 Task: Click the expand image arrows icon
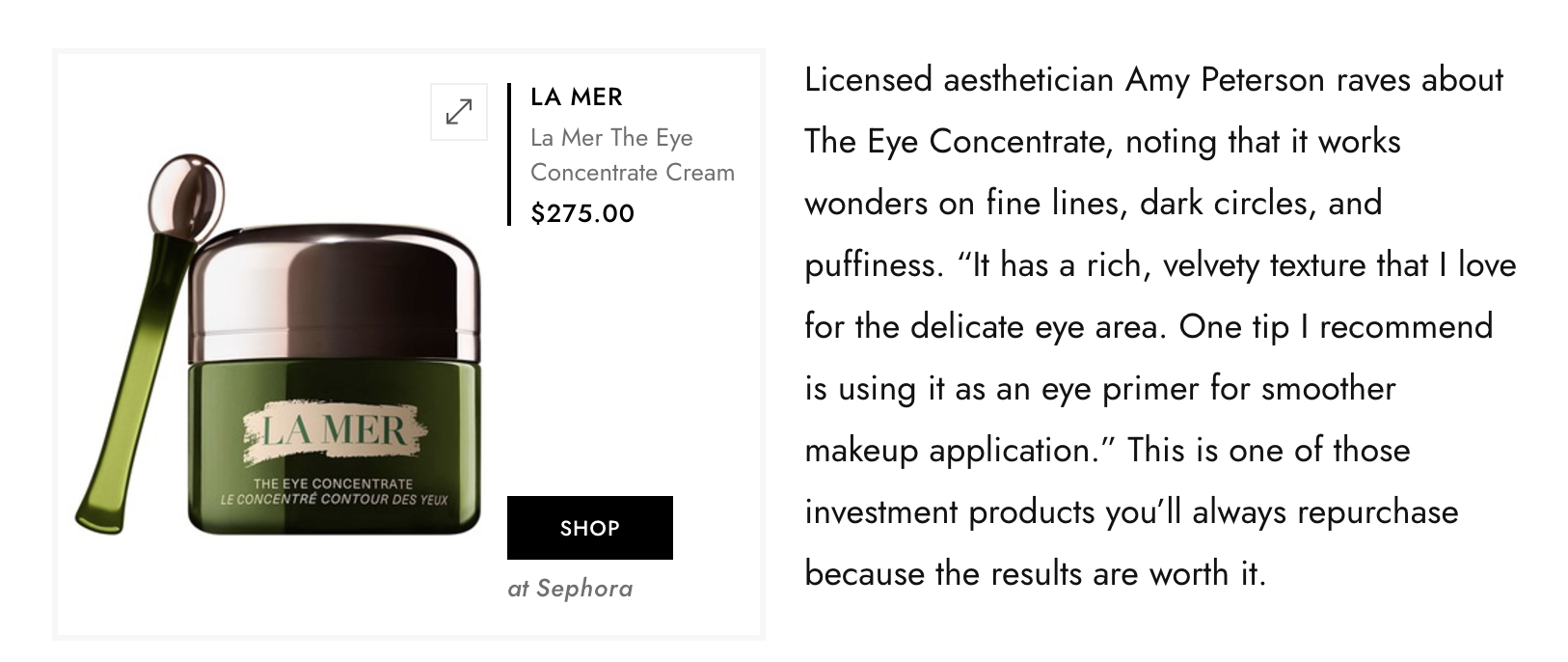459,112
